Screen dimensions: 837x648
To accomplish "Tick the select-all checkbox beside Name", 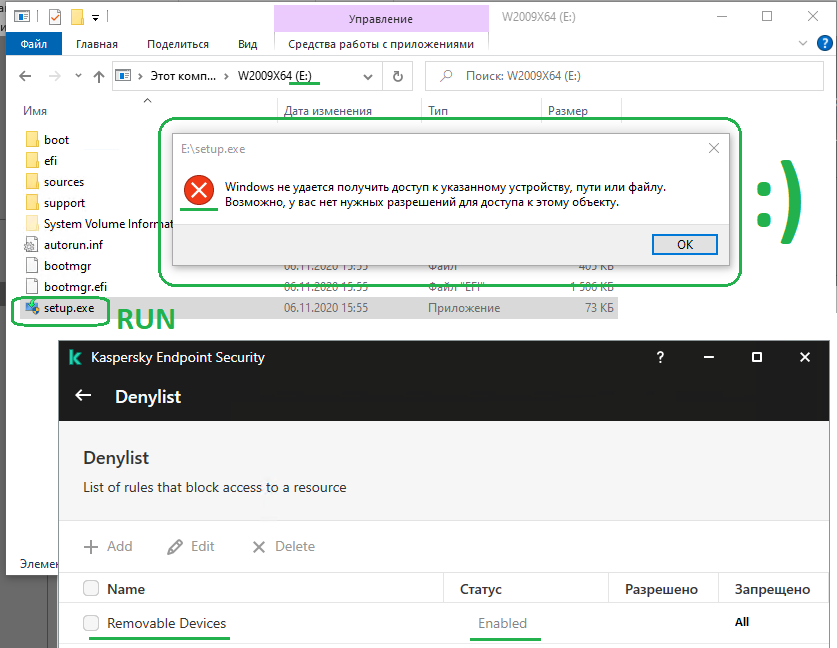I will pos(91,588).
